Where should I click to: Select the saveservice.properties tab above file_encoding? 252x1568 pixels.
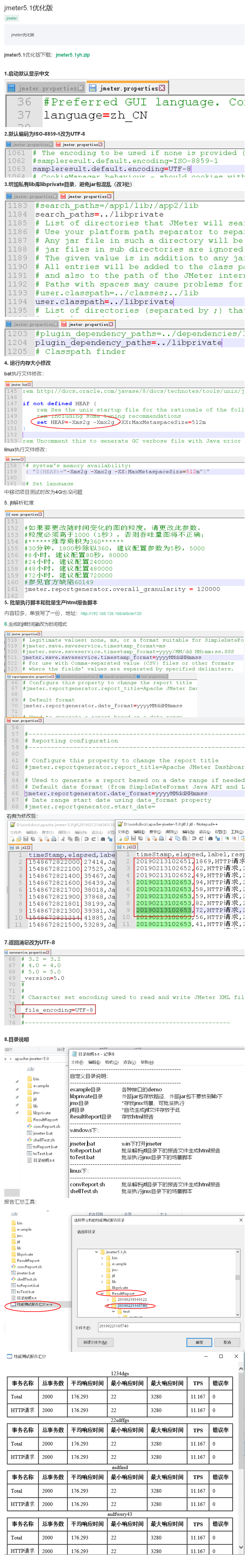click(27, 953)
